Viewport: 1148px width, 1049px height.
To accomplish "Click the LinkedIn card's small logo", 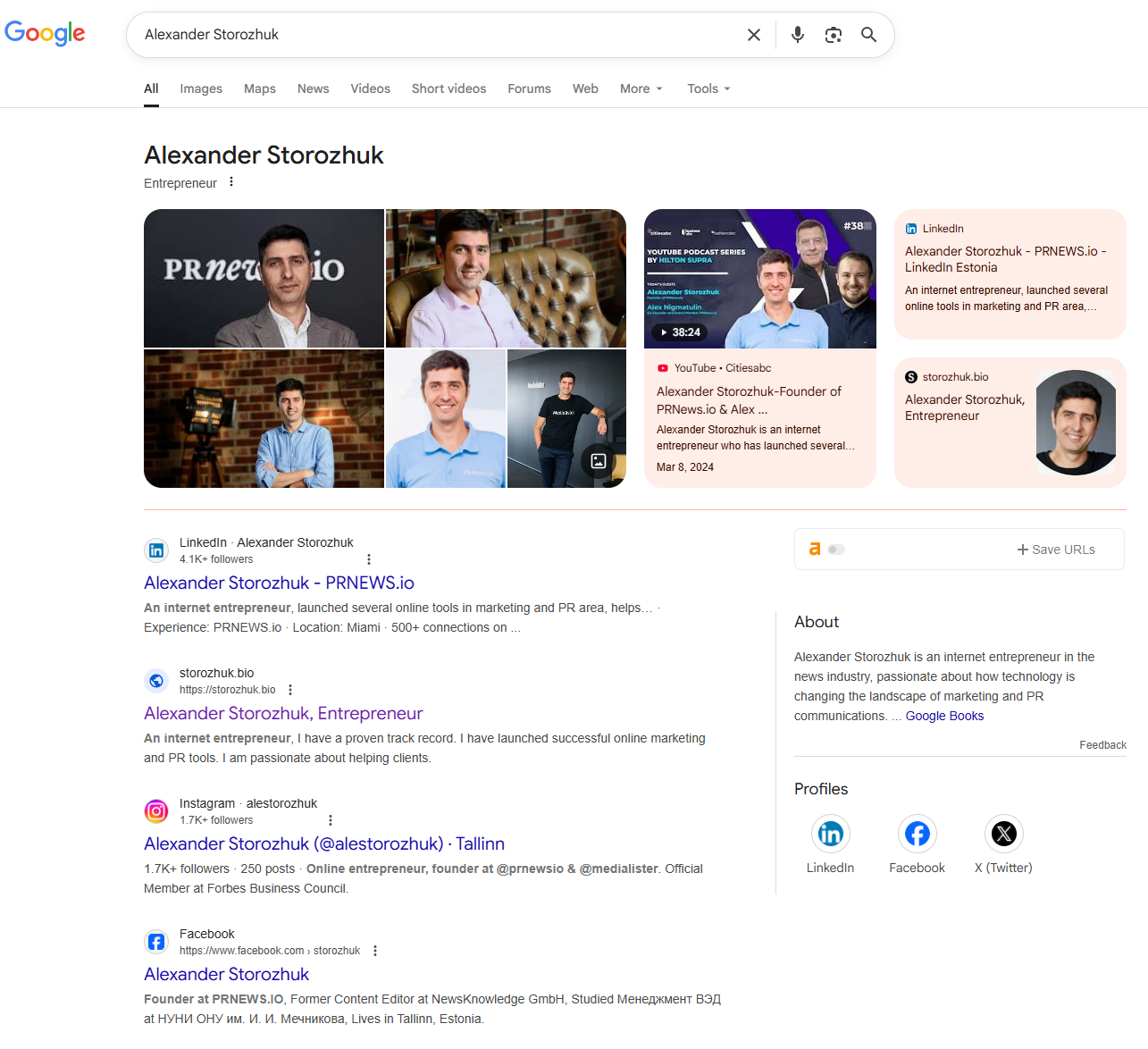I will coord(911,229).
